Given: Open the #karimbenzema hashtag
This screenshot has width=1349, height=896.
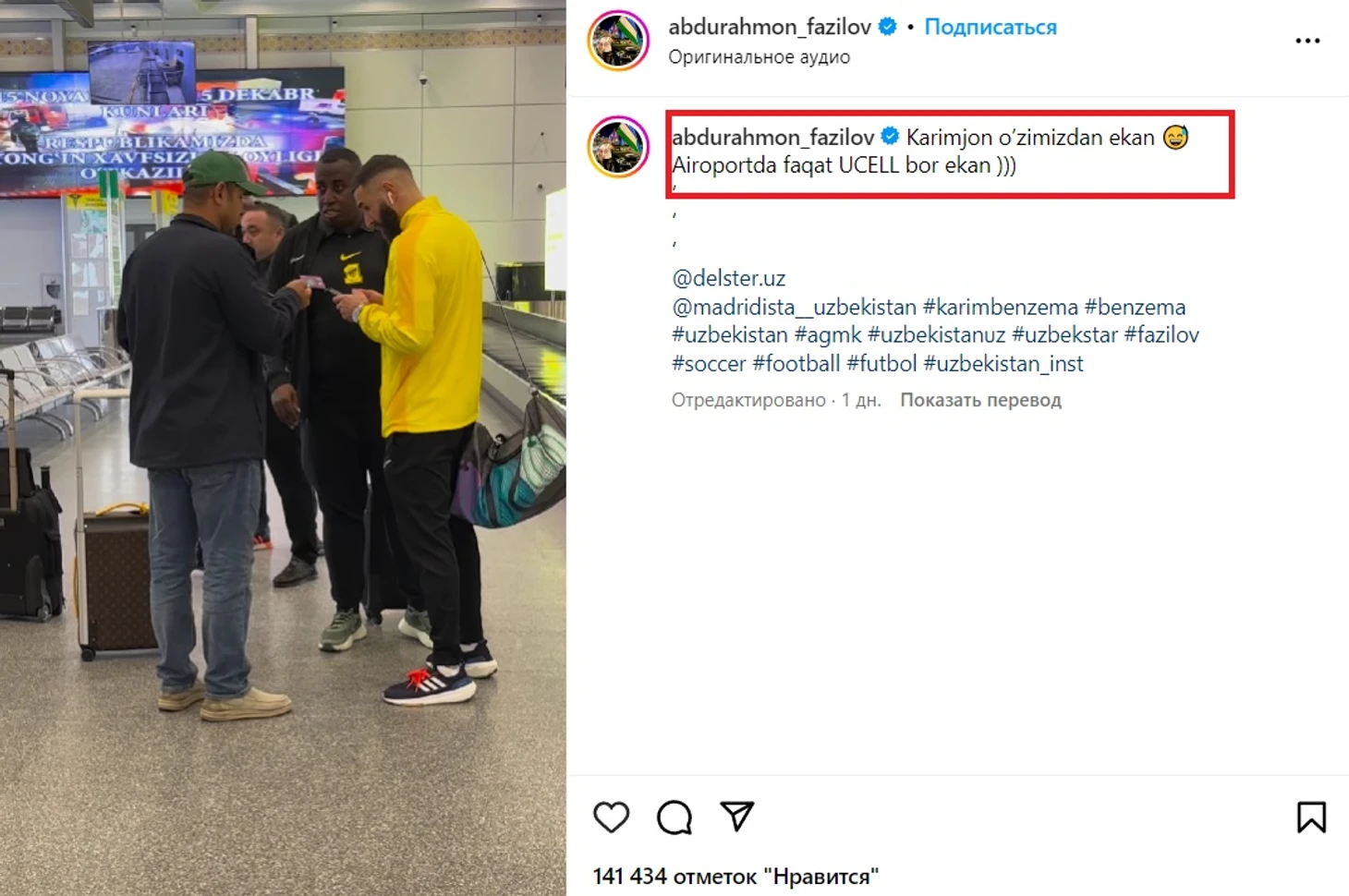Looking at the screenshot, I should (x=1001, y=307).
